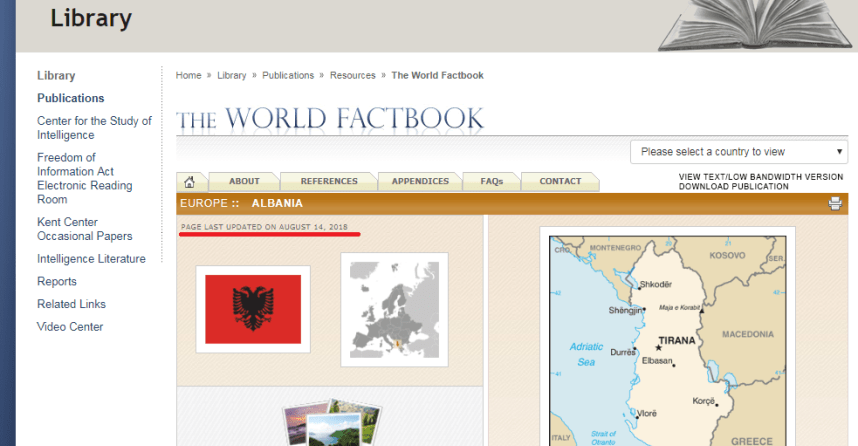Open Freedom of Information Act Reading Room
The height and width of the screenshot is (446, 858).
[85, 178]
